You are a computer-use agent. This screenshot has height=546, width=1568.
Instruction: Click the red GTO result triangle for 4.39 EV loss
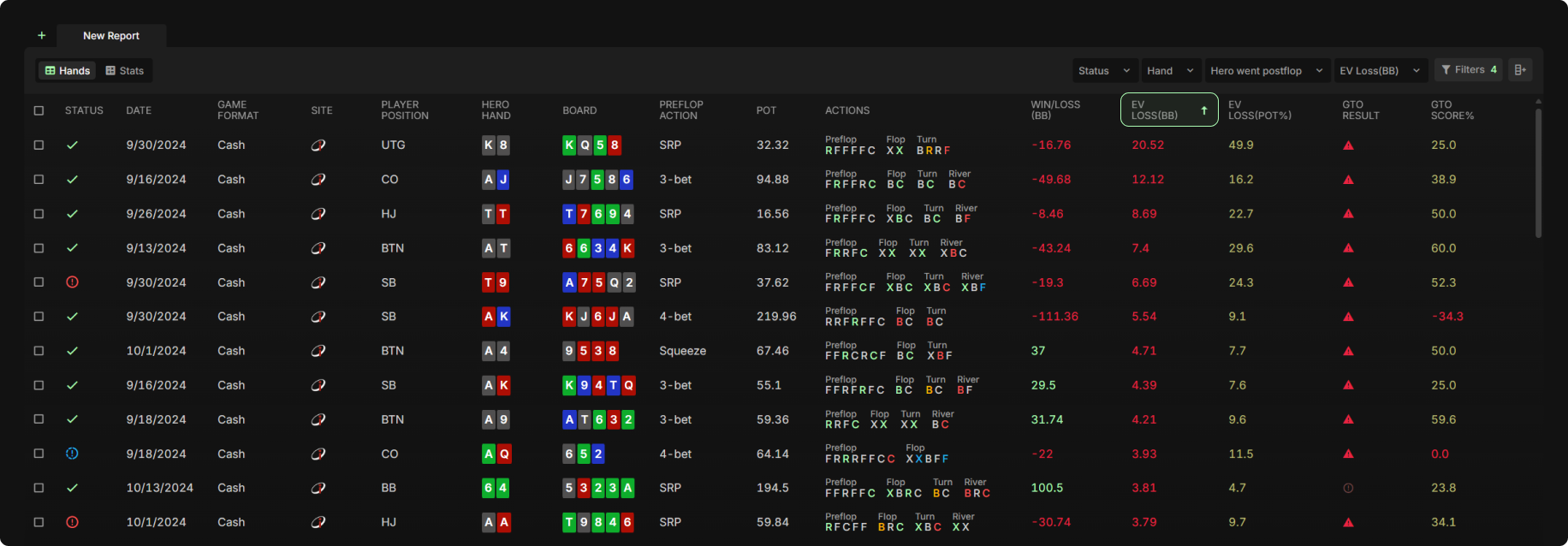(x=1348, y=385)
